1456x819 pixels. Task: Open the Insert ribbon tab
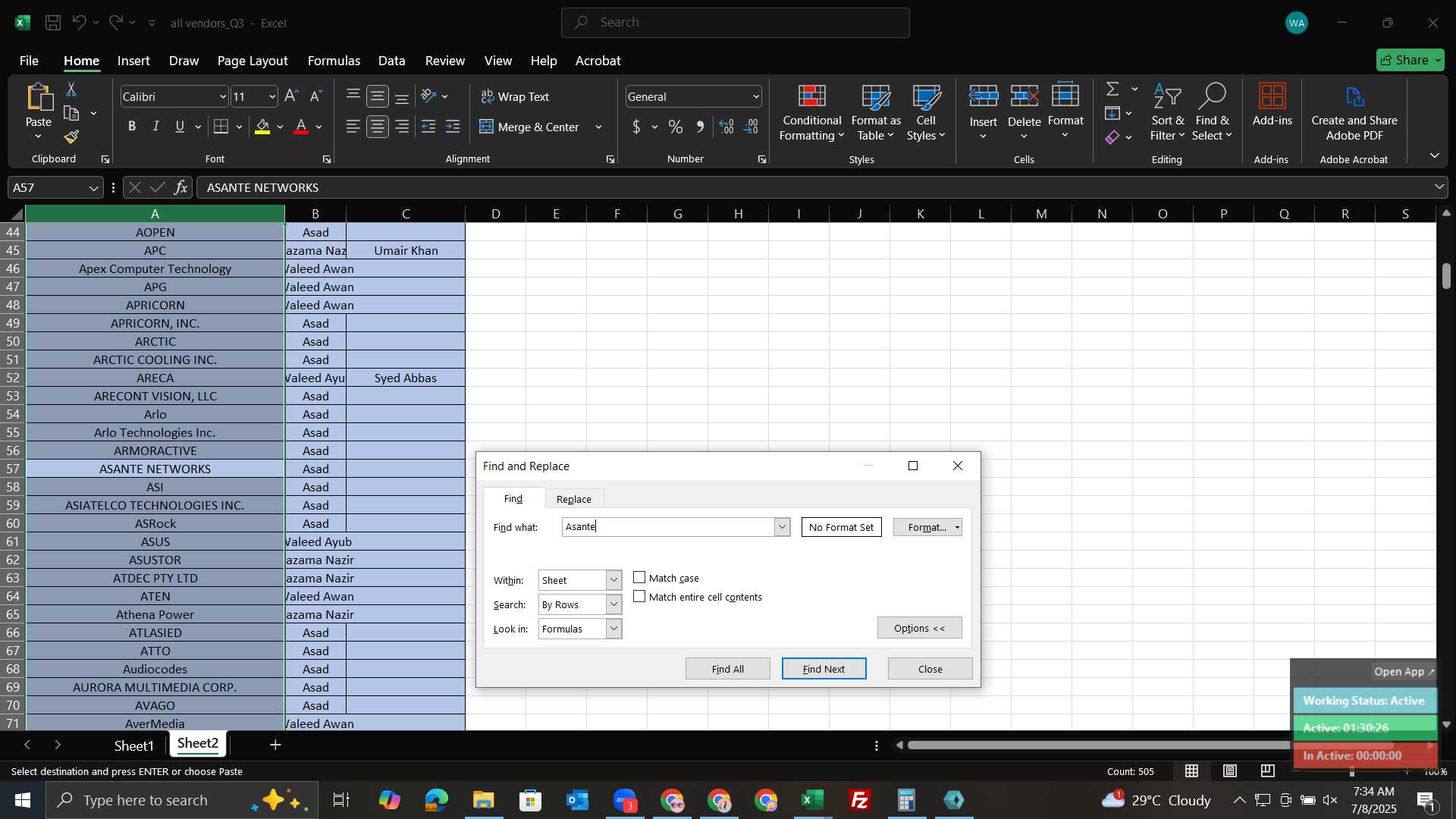coord(133,61)
